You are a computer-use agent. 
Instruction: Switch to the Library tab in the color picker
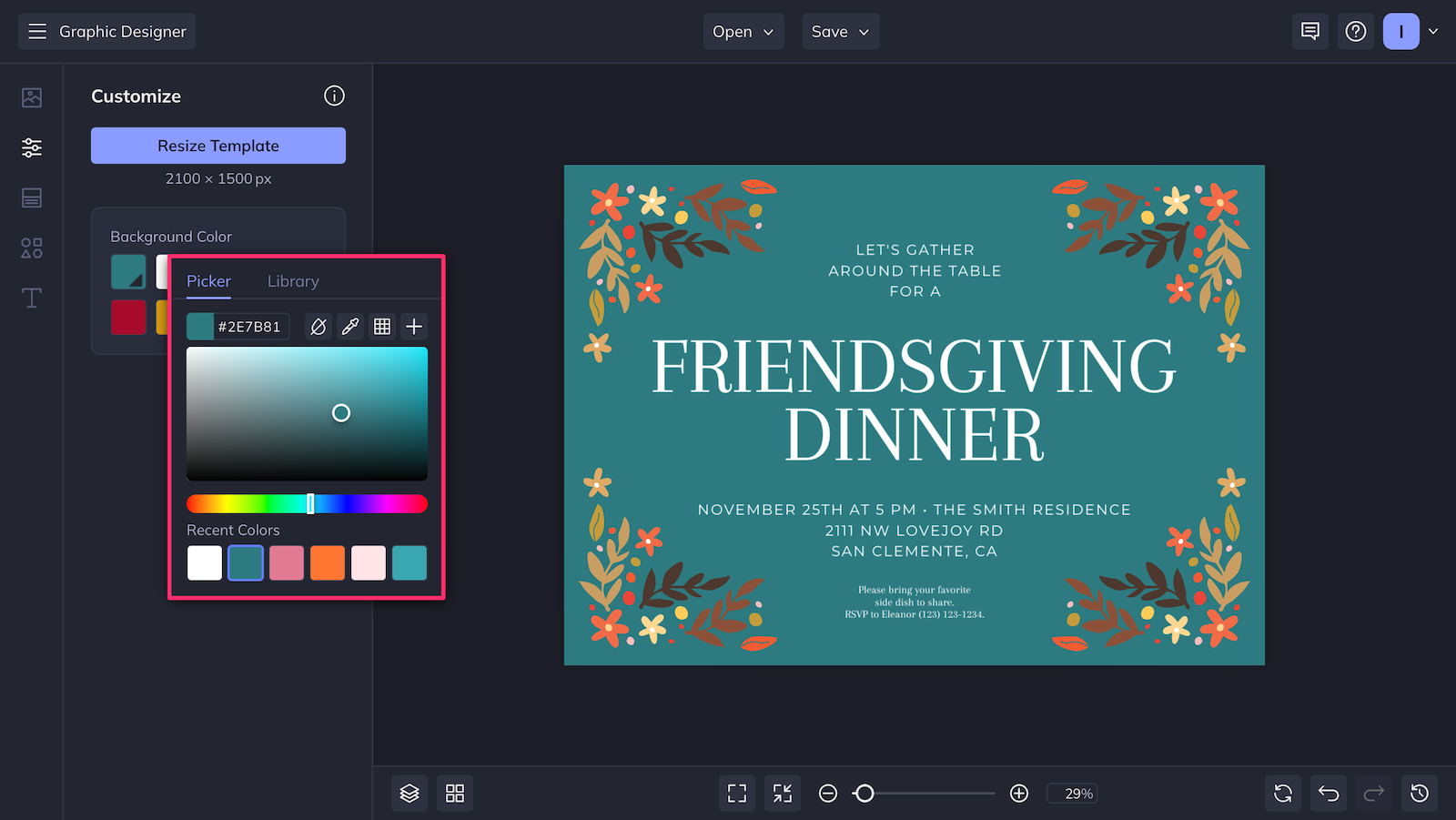(x=292, y=280)
